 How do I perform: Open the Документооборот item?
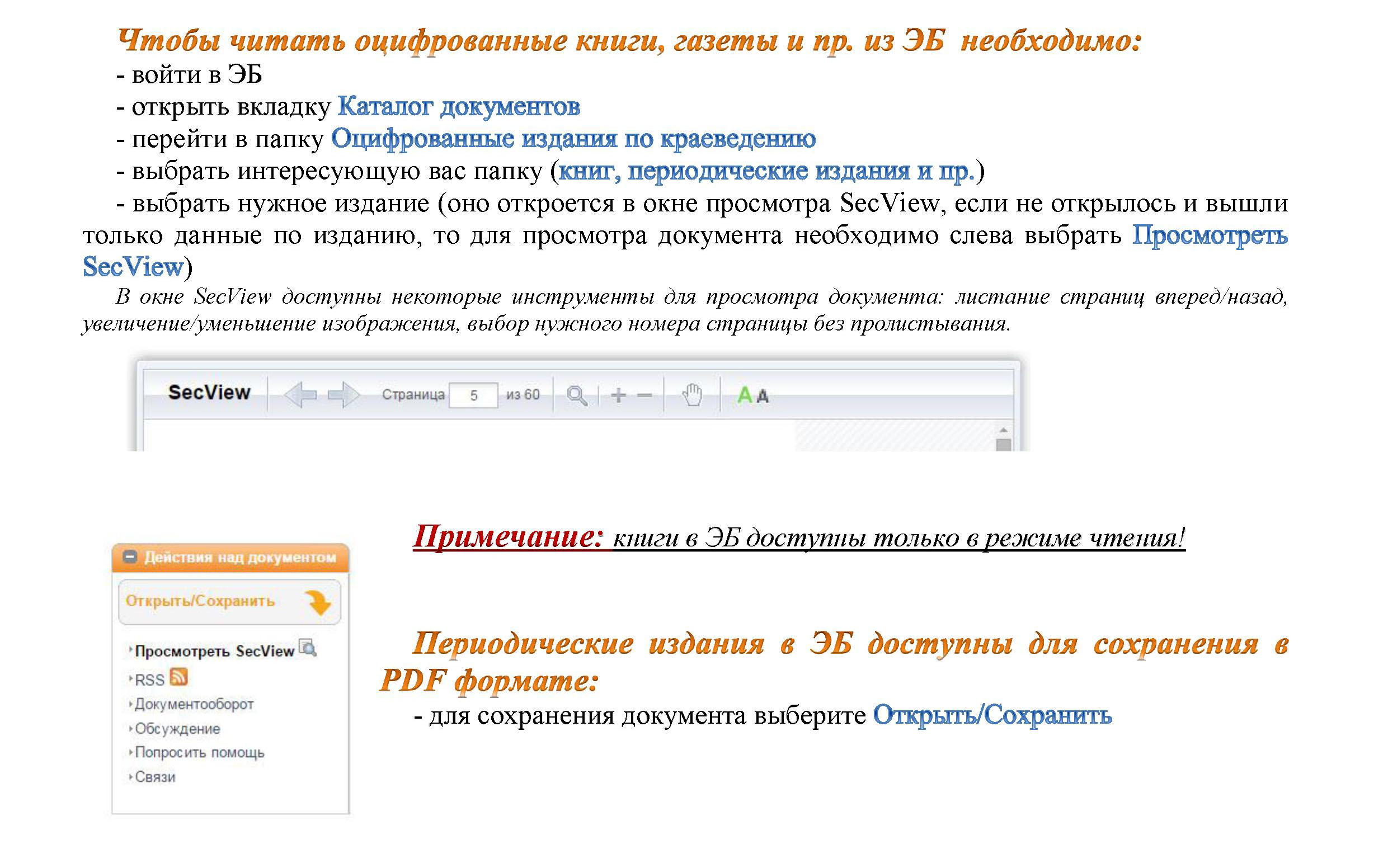(x=194, y=704)
